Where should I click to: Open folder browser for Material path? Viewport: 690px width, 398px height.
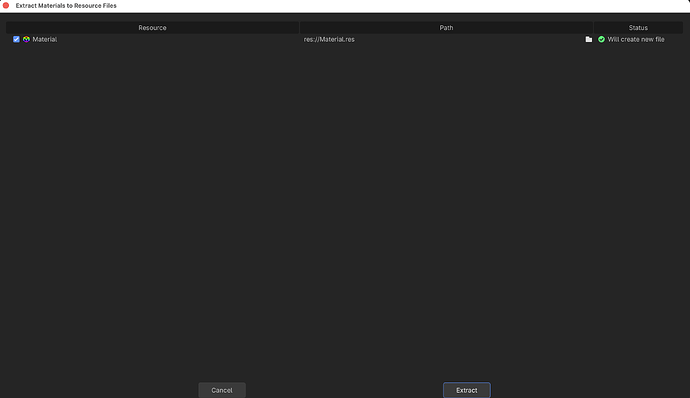(x=588, y=39)
